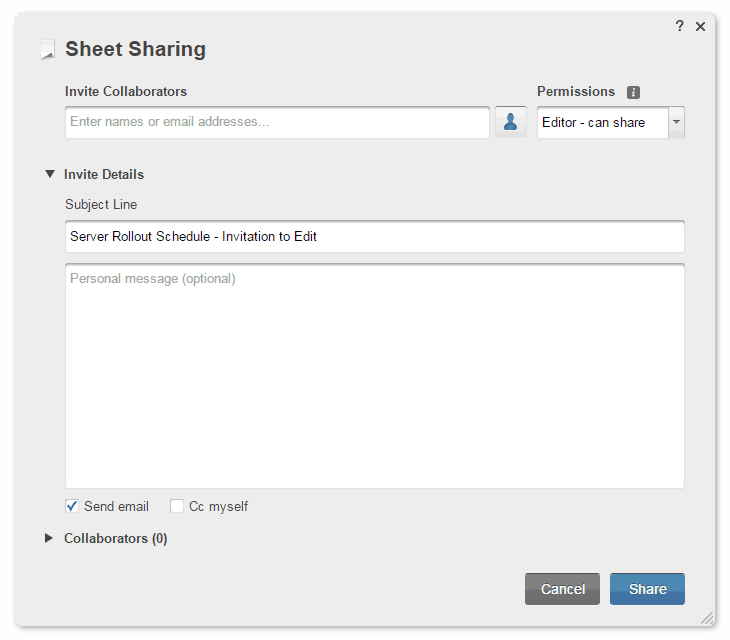This screenshot has height=640, width=730.
Task: Open the Permissions dropdown arrow
Action: click(676, 122)
